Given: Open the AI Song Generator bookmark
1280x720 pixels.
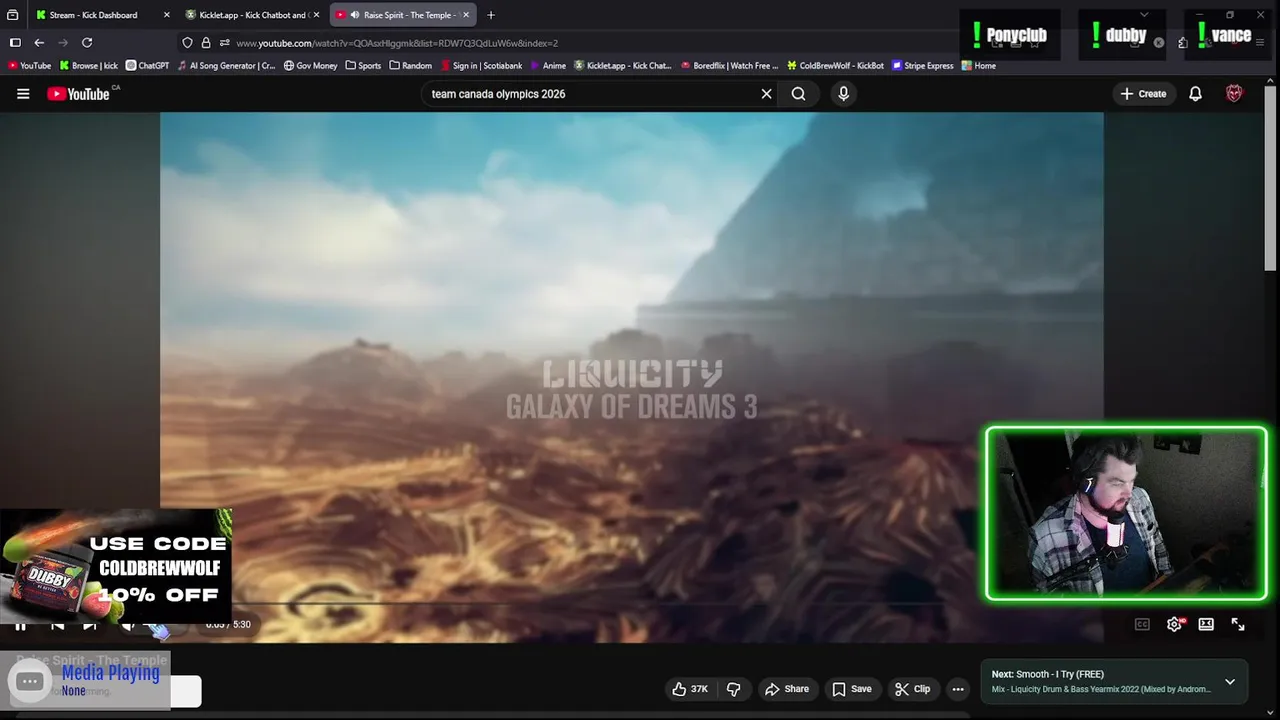Looking at the screenshot, I should point(226,66).
